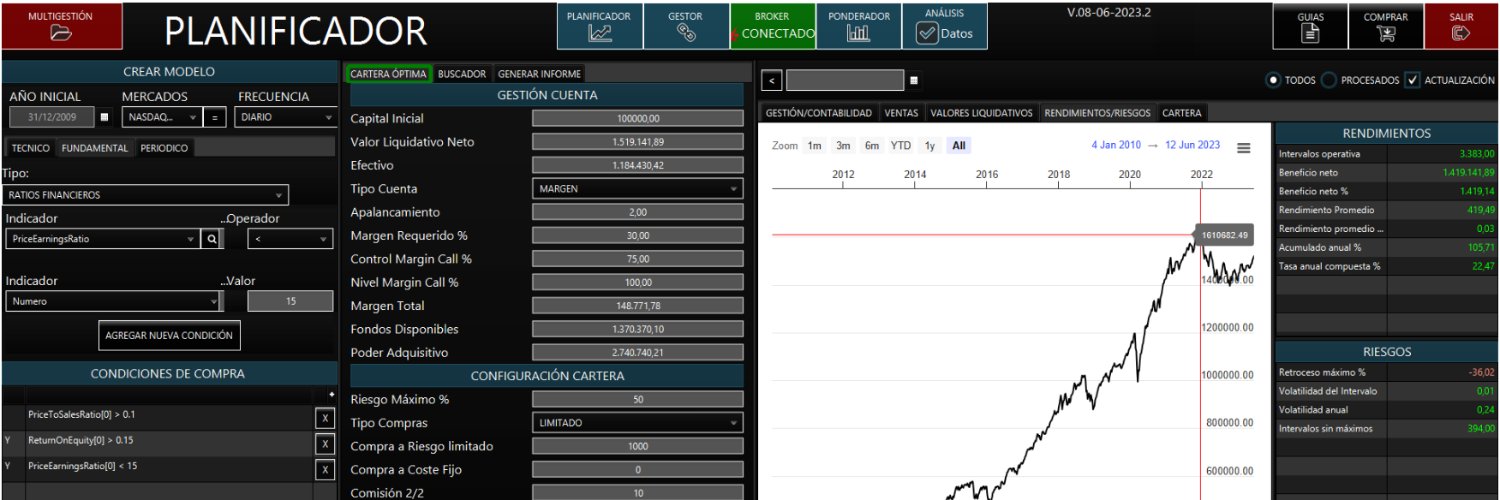Viewport: 1500px width, 500px height.
Task: Open the Gestor module
Action: pos(685,26)
